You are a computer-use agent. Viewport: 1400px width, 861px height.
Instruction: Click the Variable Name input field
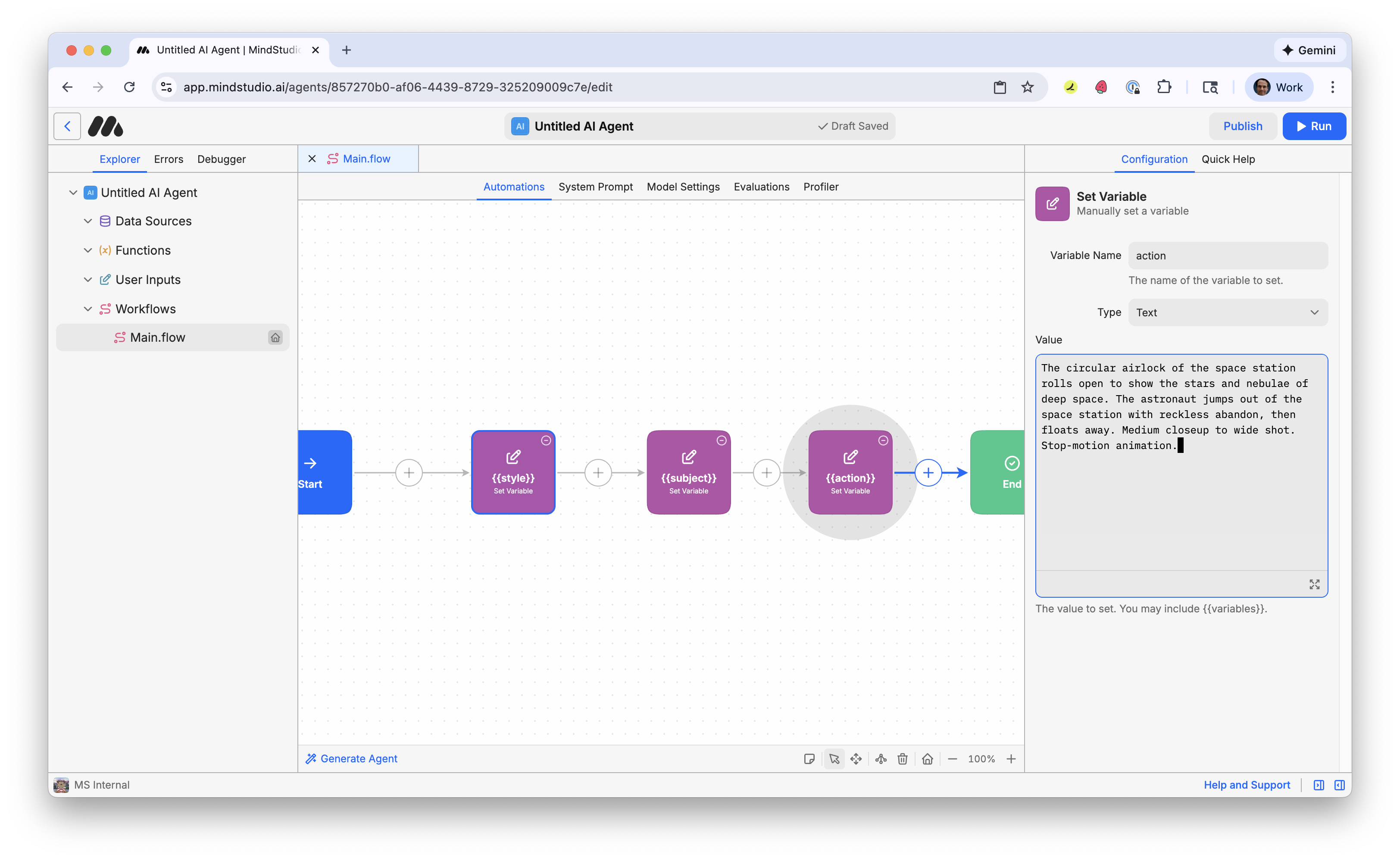pyautogui.click(x=1228, y=256)
